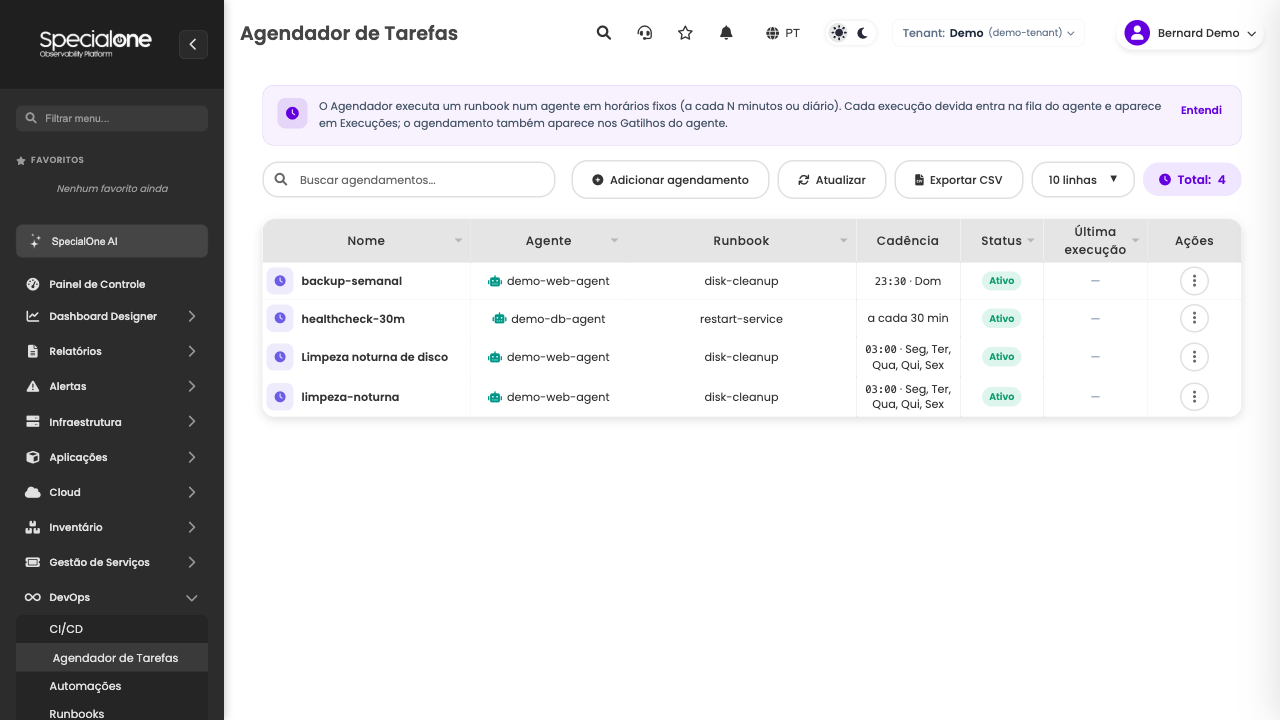Click the clock icon in info banner

point(292,113)
